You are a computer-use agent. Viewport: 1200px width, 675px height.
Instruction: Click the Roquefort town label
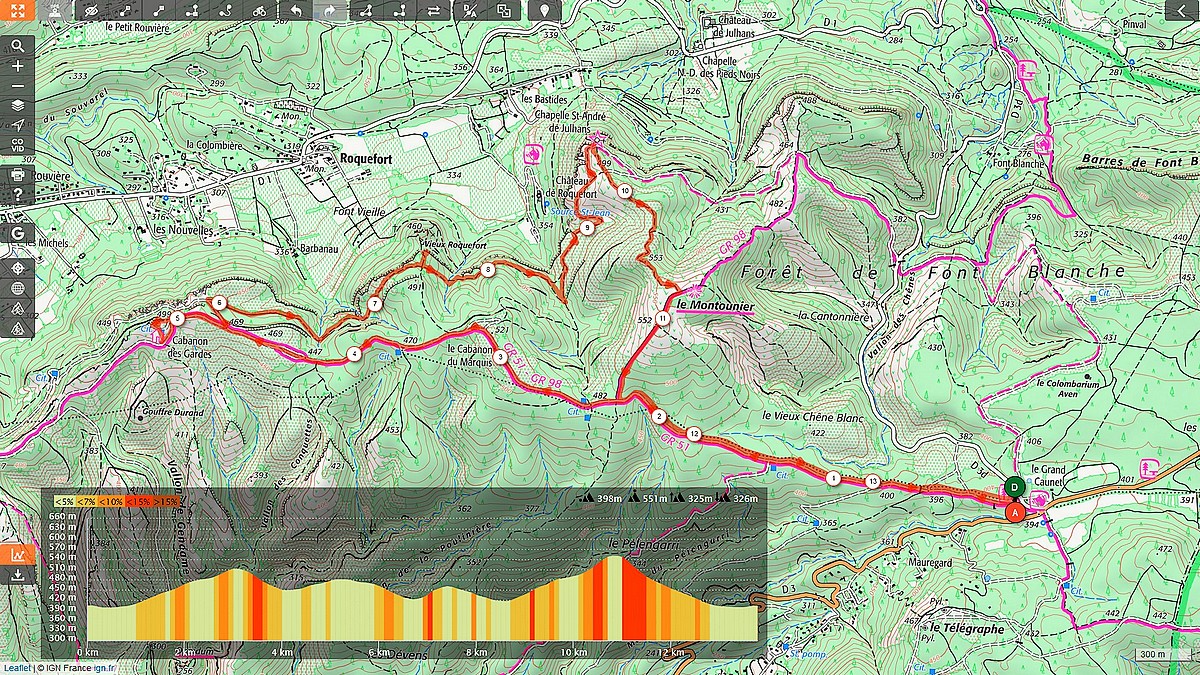364,158
